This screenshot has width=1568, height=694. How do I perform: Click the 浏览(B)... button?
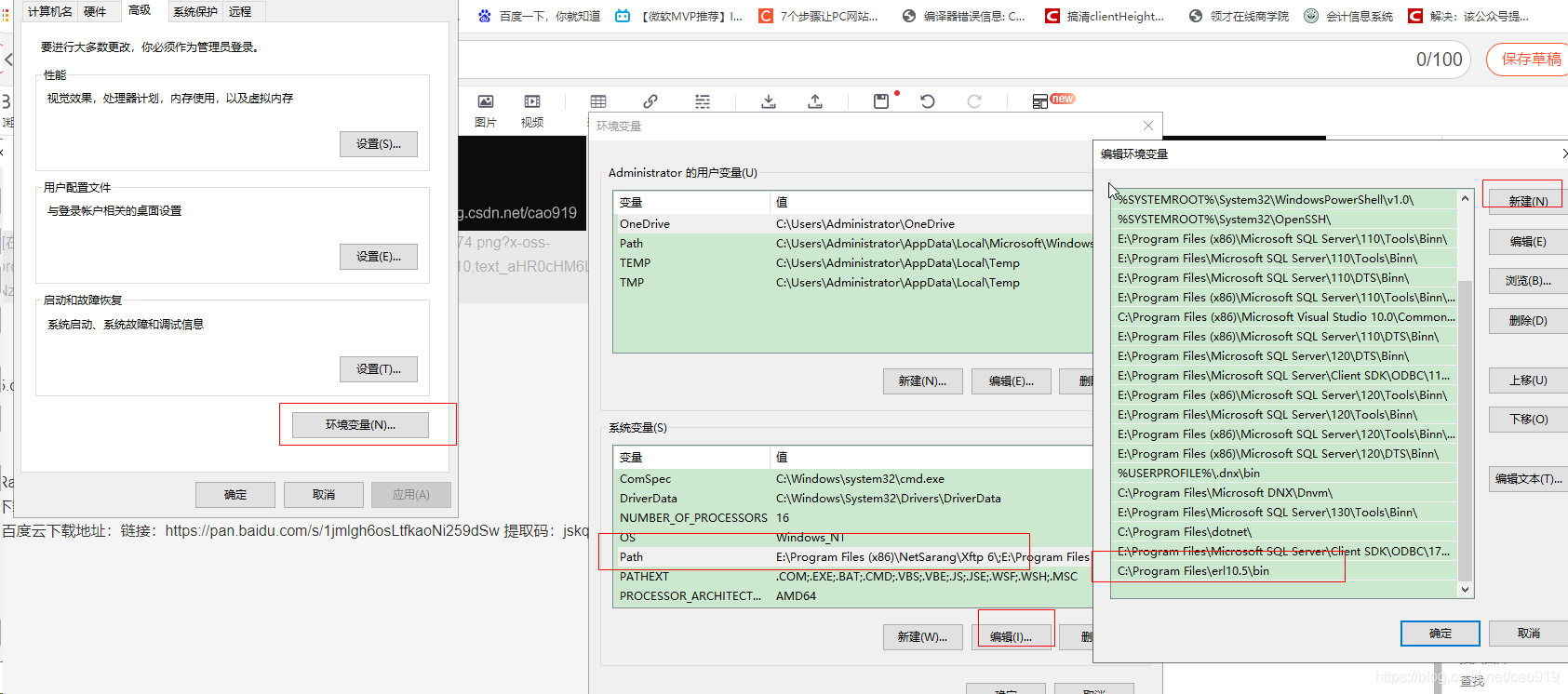1528,281
